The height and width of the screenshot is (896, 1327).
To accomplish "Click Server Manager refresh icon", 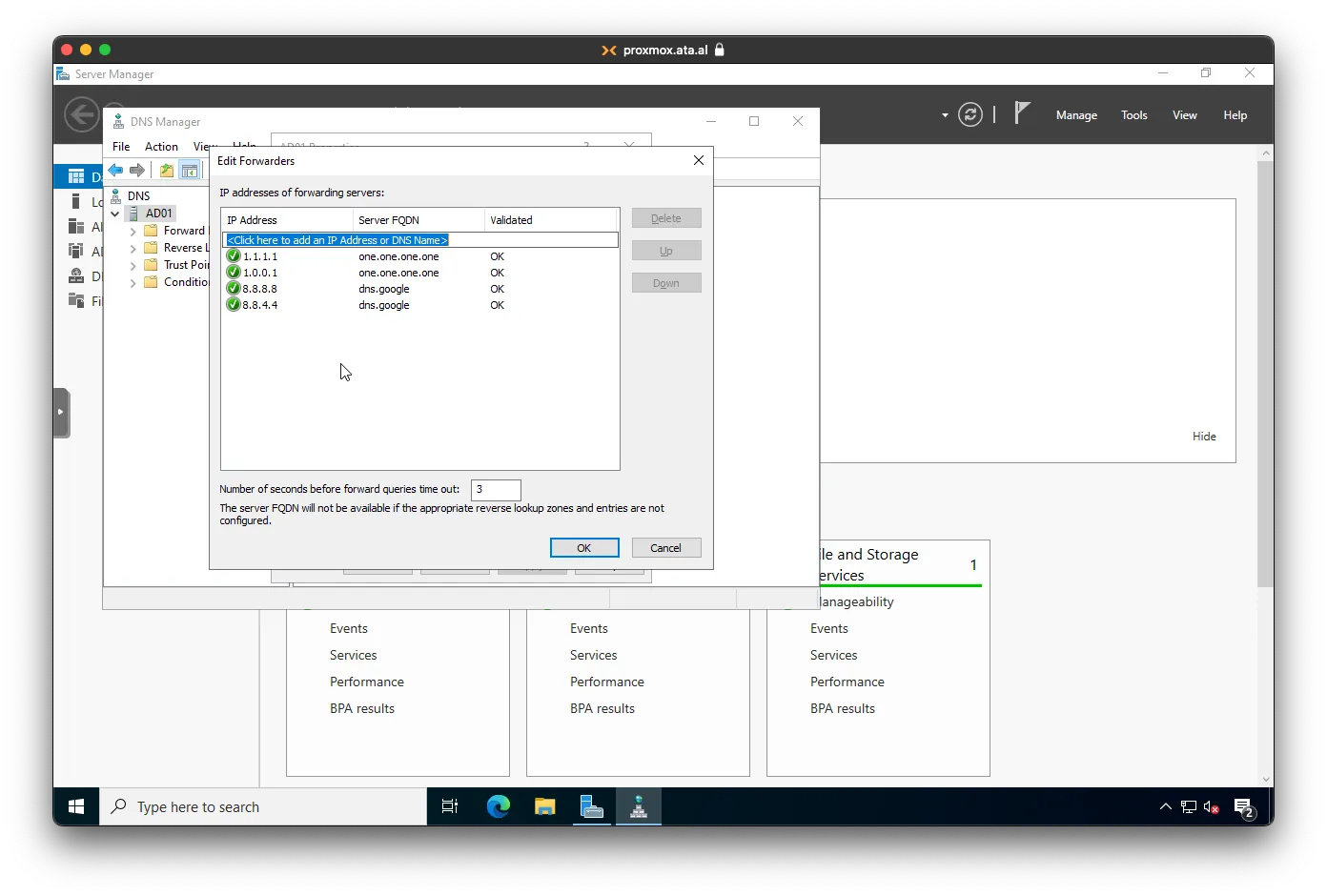I will tap(970, 114).
